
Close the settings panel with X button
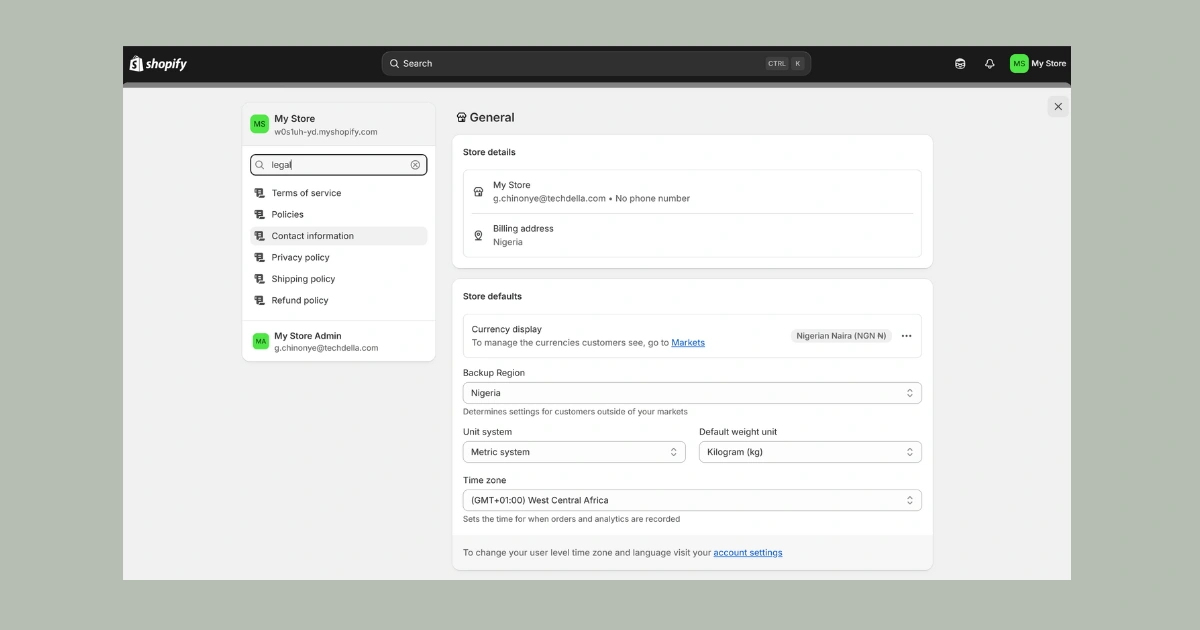1058,107
